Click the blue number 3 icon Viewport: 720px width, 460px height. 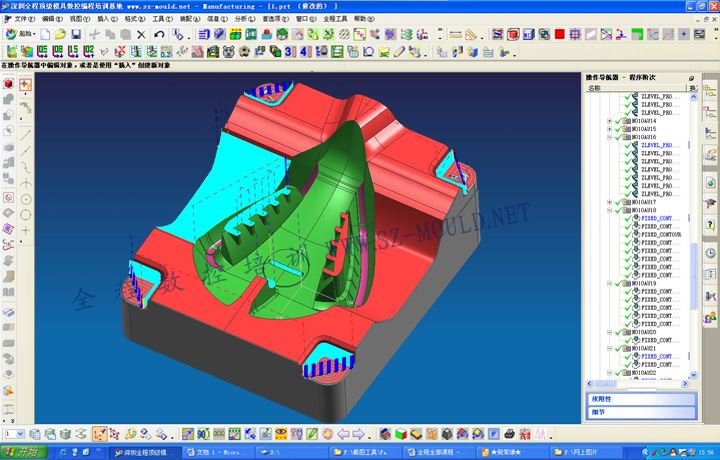(x=290, y=51)
